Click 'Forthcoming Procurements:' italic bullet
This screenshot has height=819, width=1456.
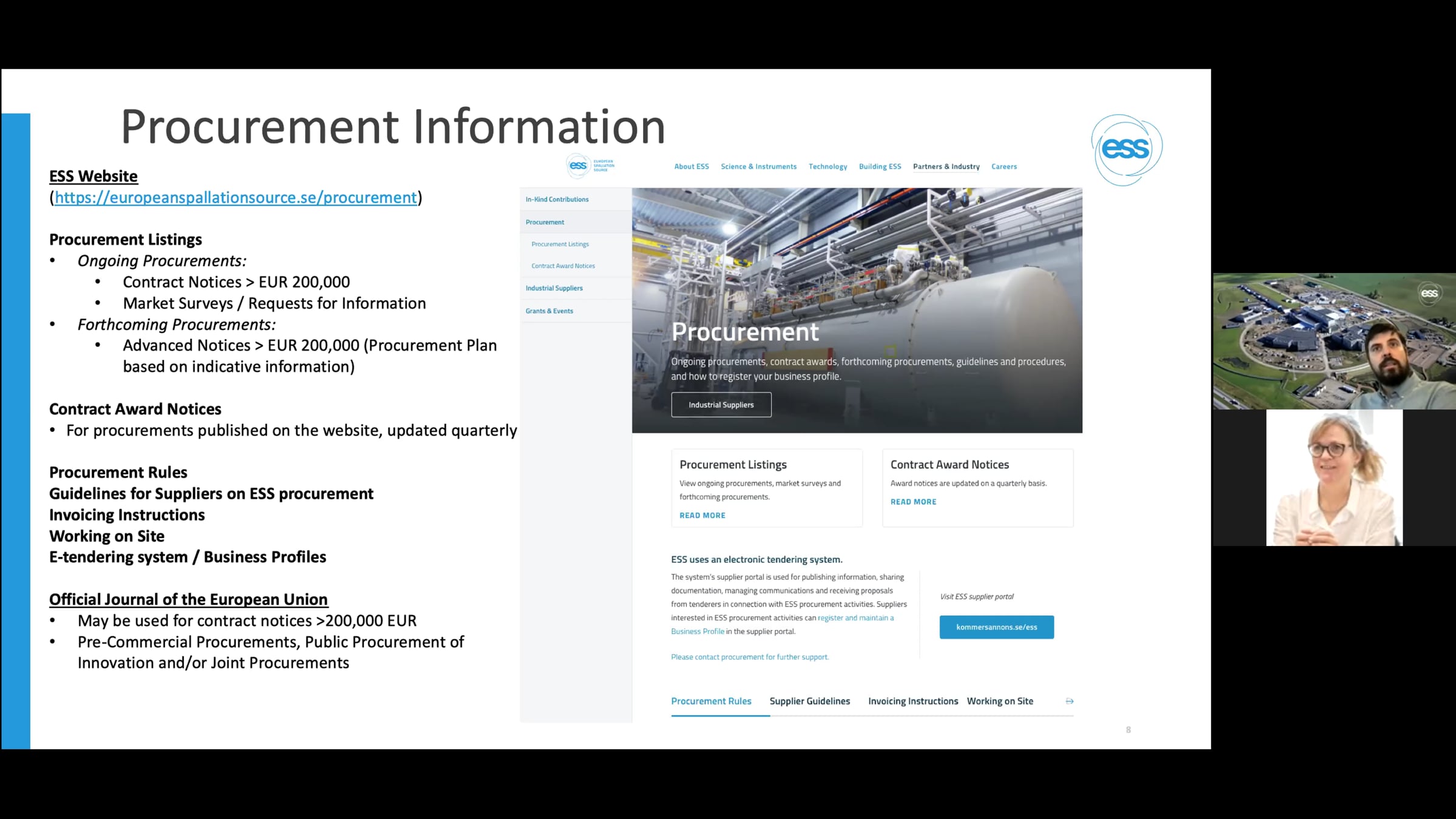point(177,325)
